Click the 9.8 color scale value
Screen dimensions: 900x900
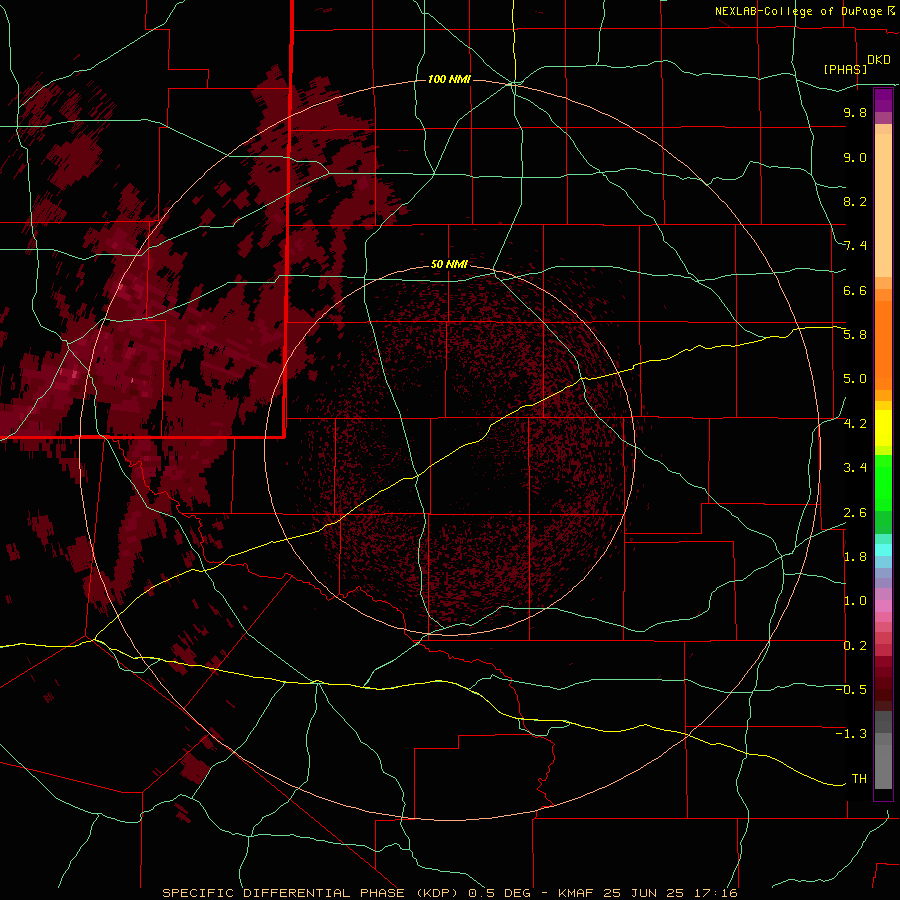855,112
